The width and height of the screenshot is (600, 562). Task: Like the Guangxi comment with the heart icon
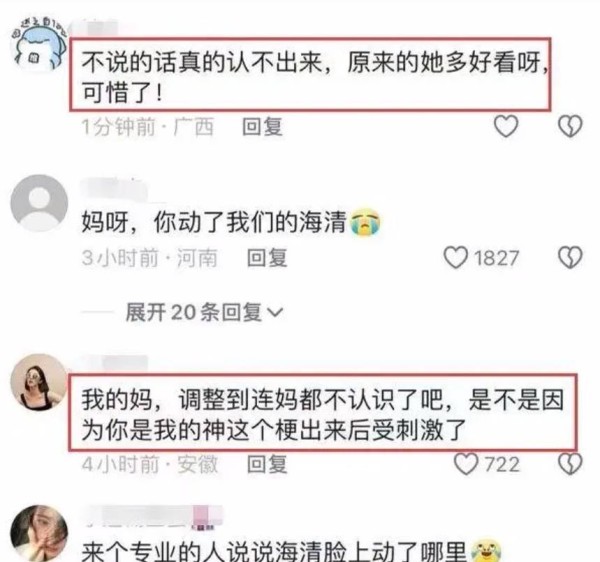(x=506, y=126)
